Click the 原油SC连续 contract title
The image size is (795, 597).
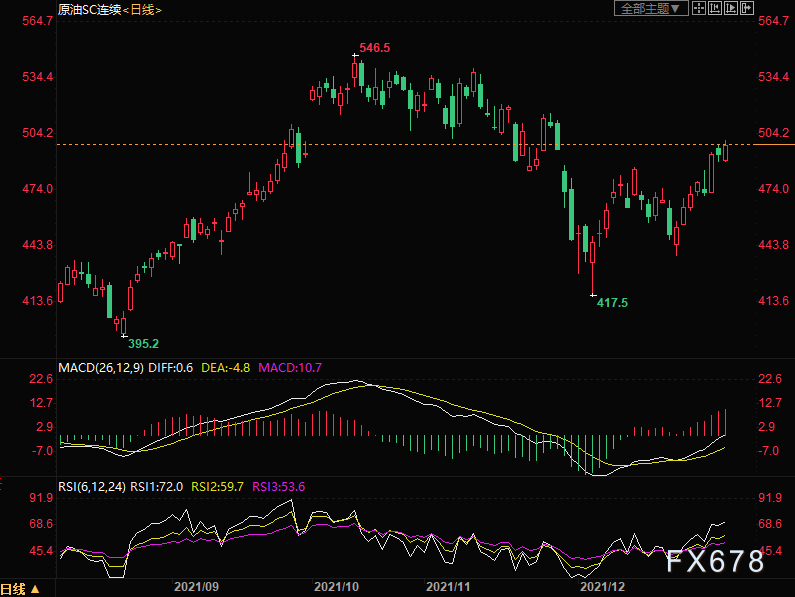[89, 10]
